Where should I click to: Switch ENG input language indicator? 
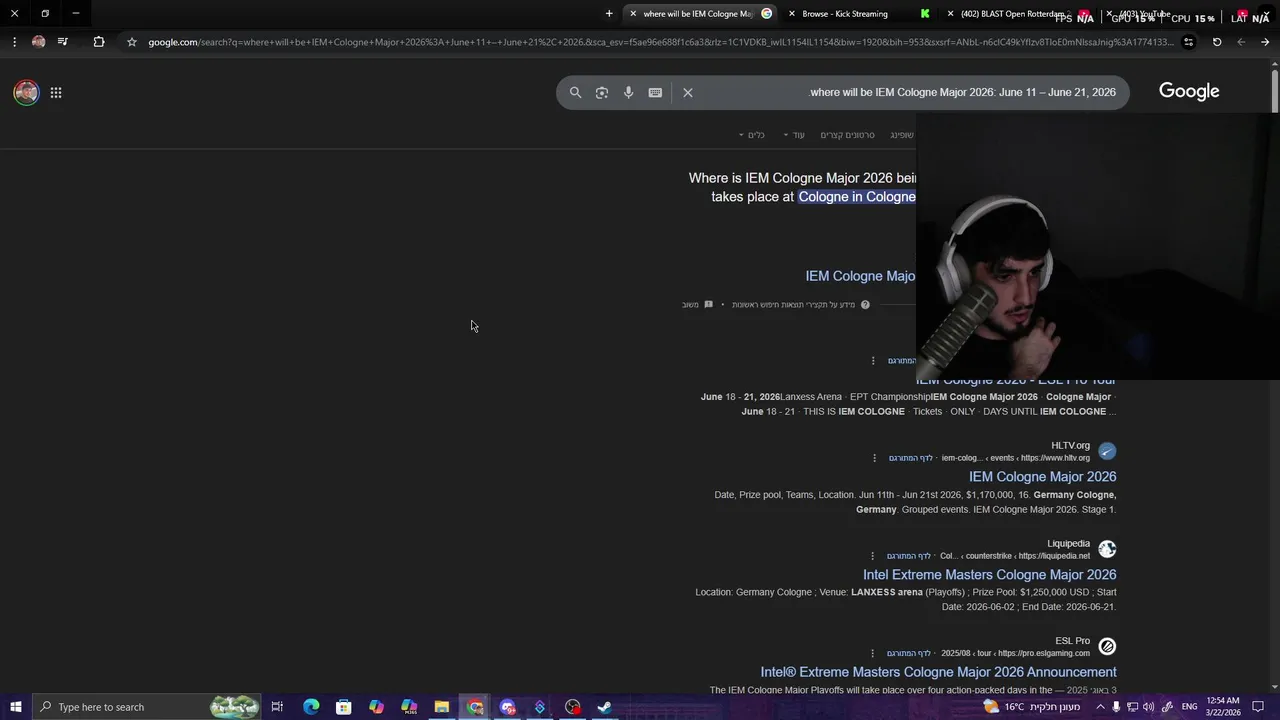[1189, 707]
